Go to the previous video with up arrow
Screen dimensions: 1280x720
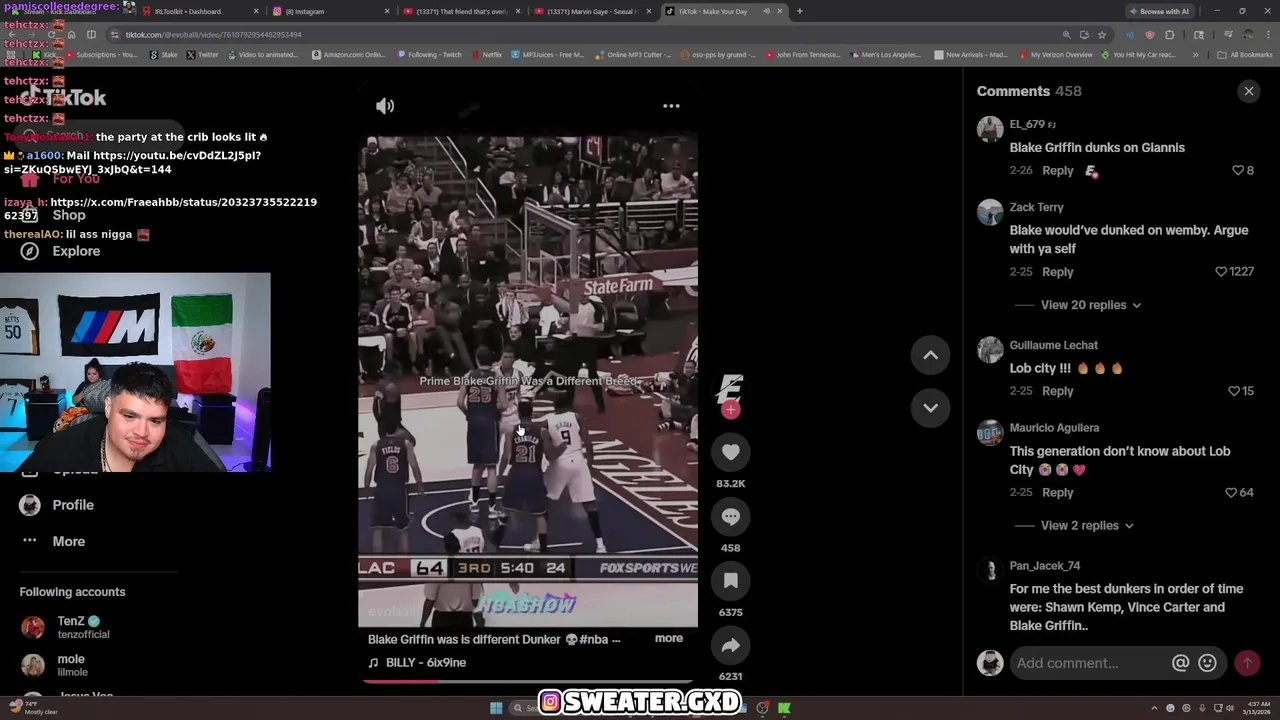[x=930, y=355]
